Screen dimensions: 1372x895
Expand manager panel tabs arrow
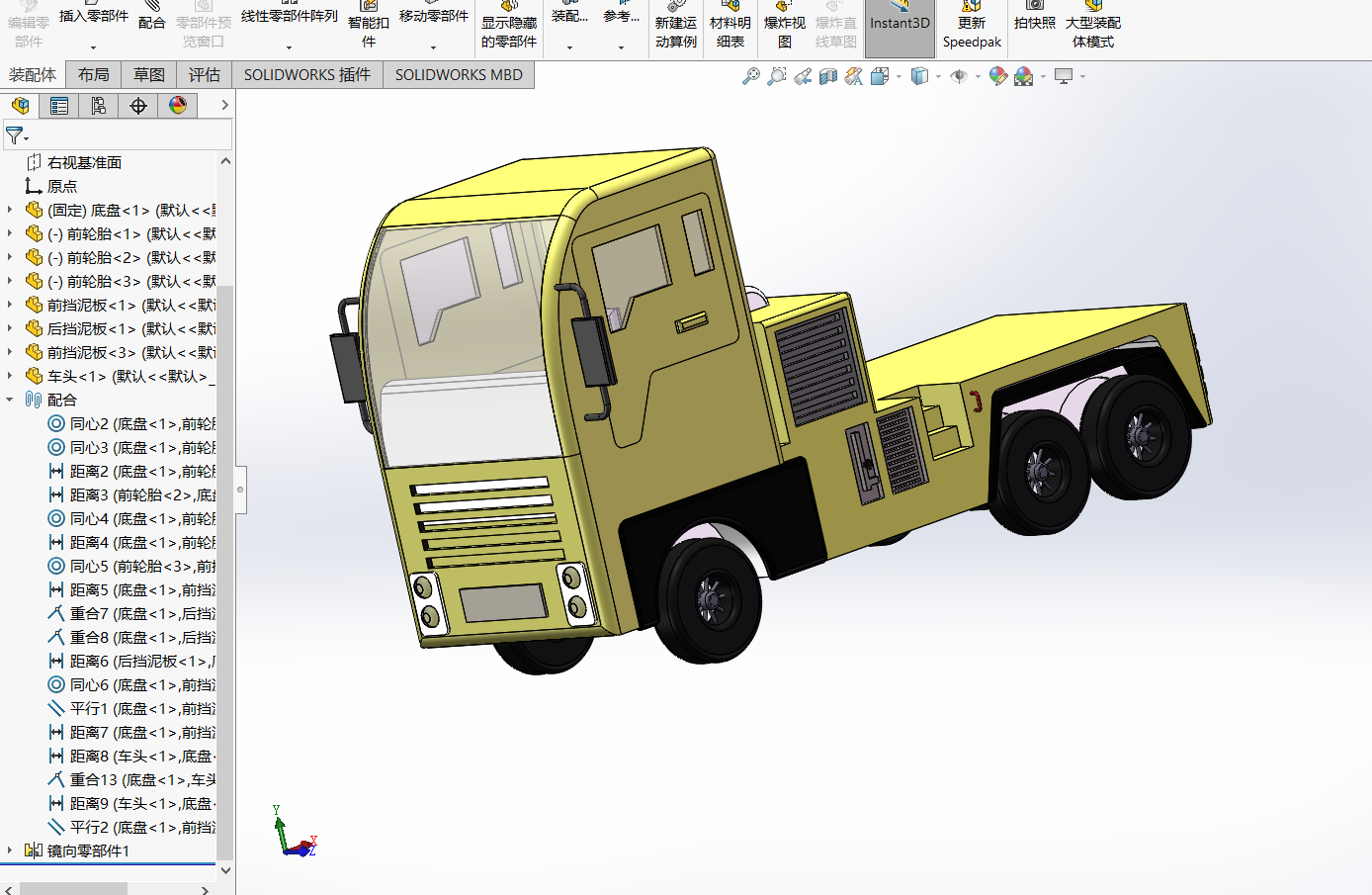[224, 105]
